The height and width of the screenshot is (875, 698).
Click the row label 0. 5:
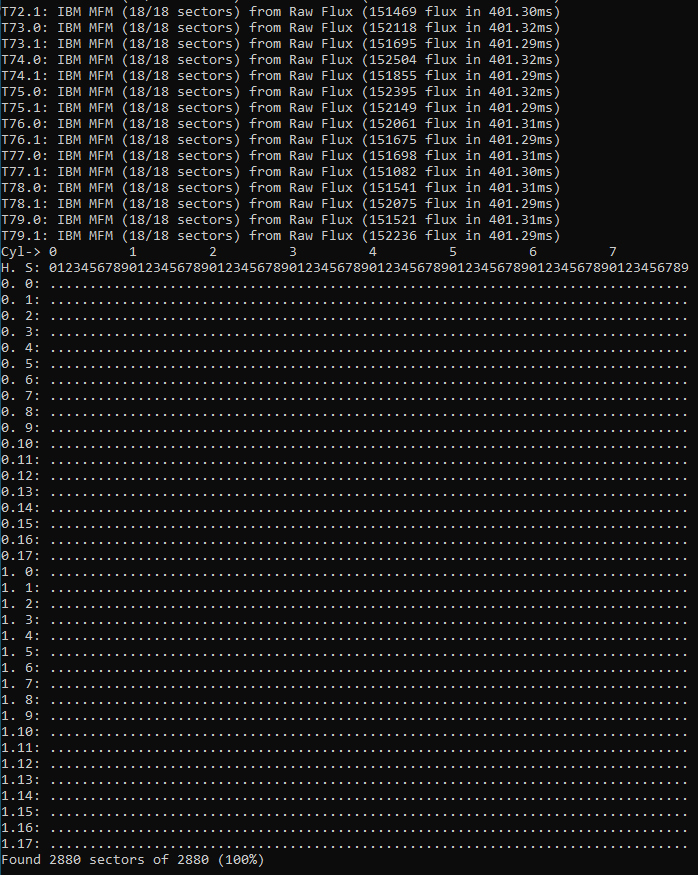(x=20, y=364)
